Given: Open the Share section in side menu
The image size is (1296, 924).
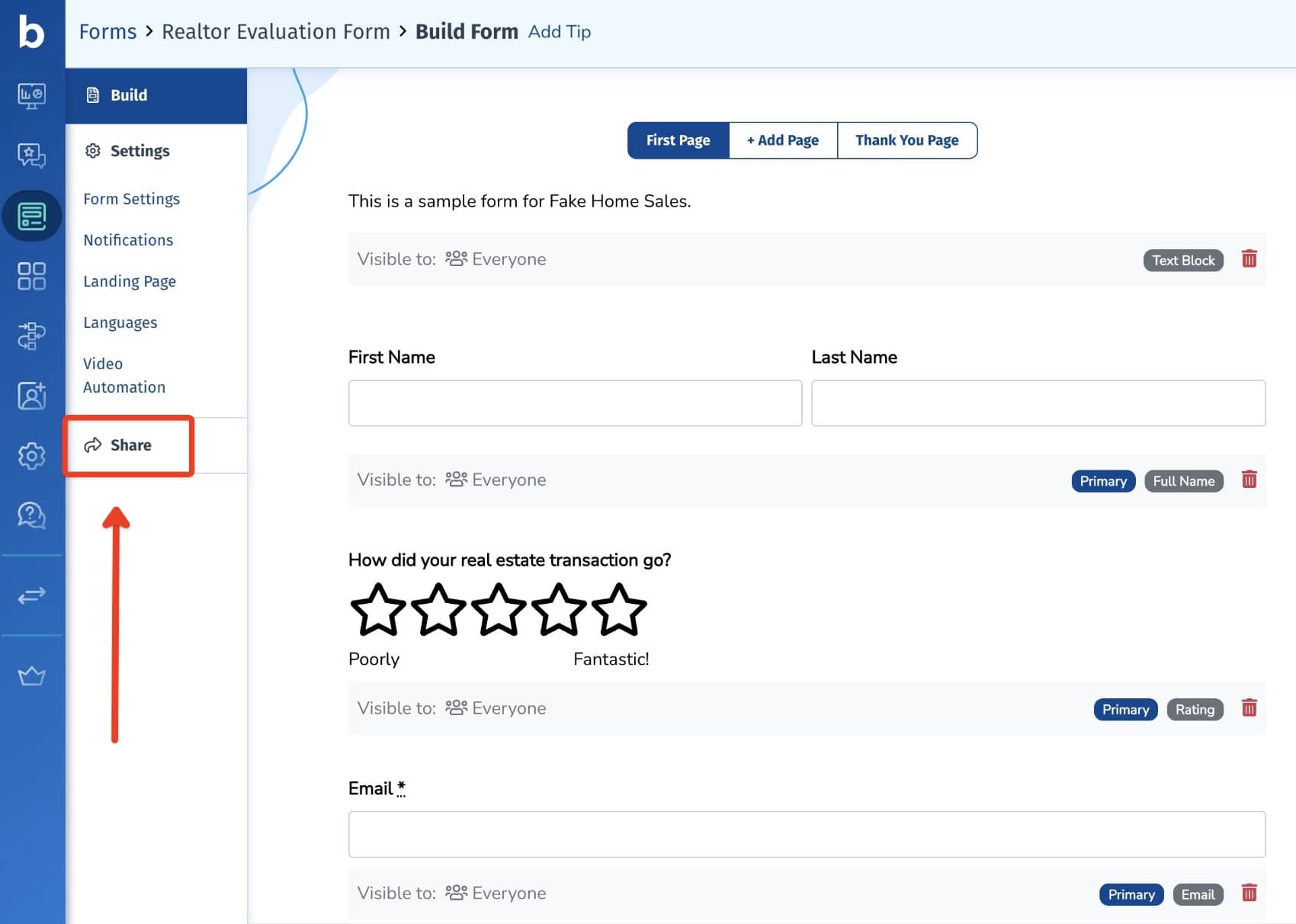Looking at the screenshot, I should point(130,445).
